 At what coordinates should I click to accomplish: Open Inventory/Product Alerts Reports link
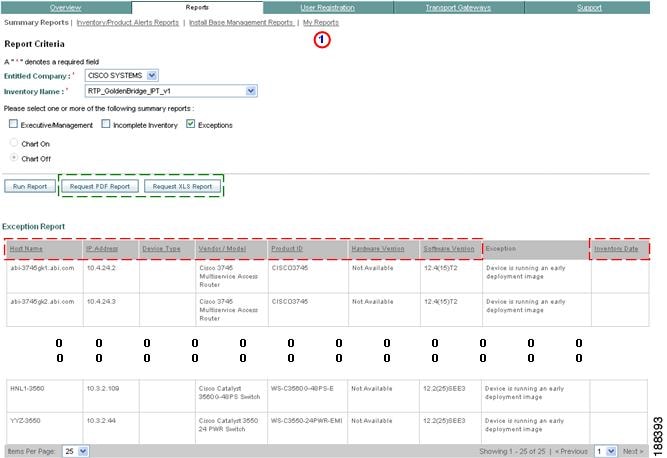[x=128, y=23]
